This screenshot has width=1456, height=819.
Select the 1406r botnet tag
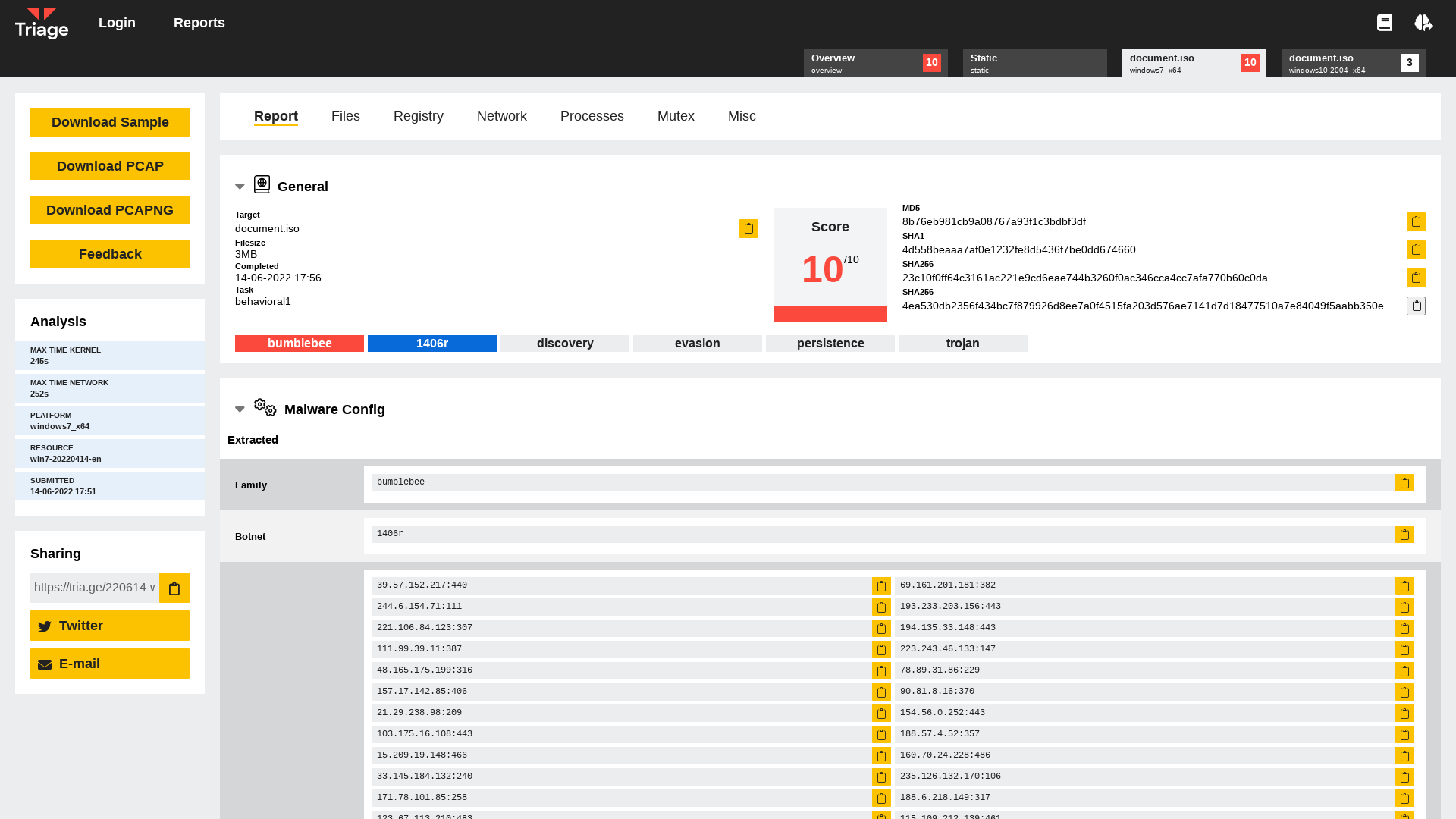pos(432,344)
